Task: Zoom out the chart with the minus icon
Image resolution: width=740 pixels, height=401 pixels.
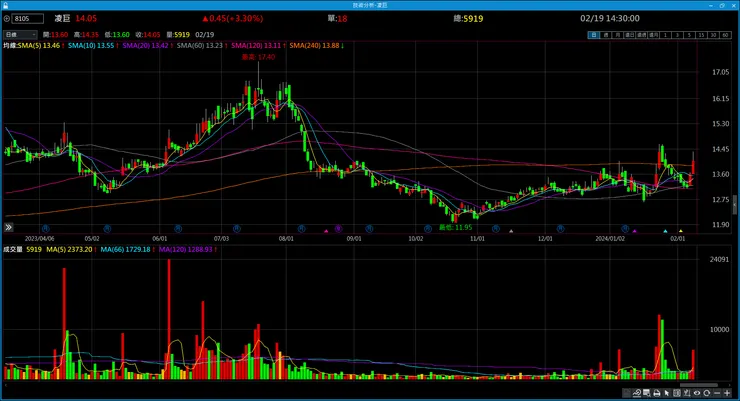Action: [717, 393]
